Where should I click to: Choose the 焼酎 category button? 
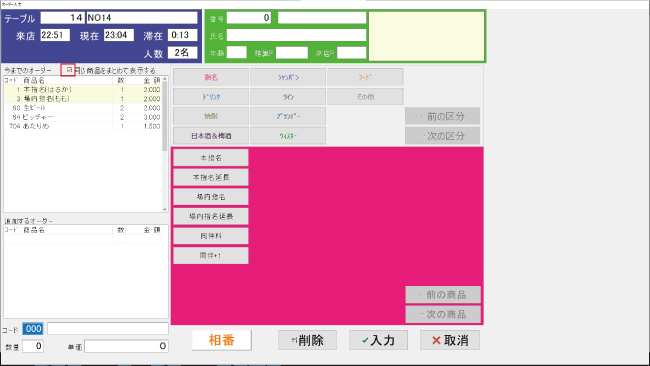(211, 116)
